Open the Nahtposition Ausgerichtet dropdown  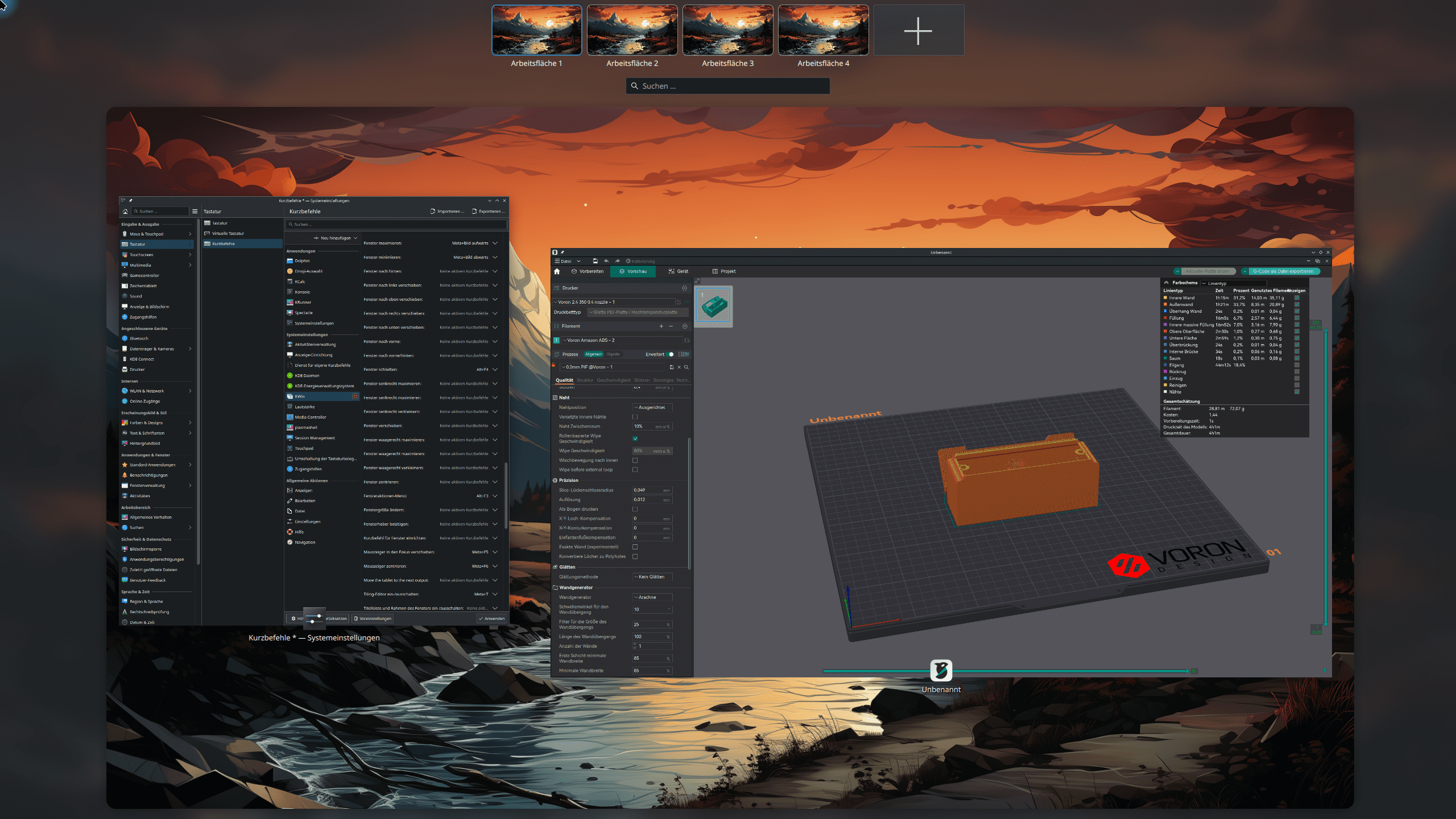coord(652,407)
